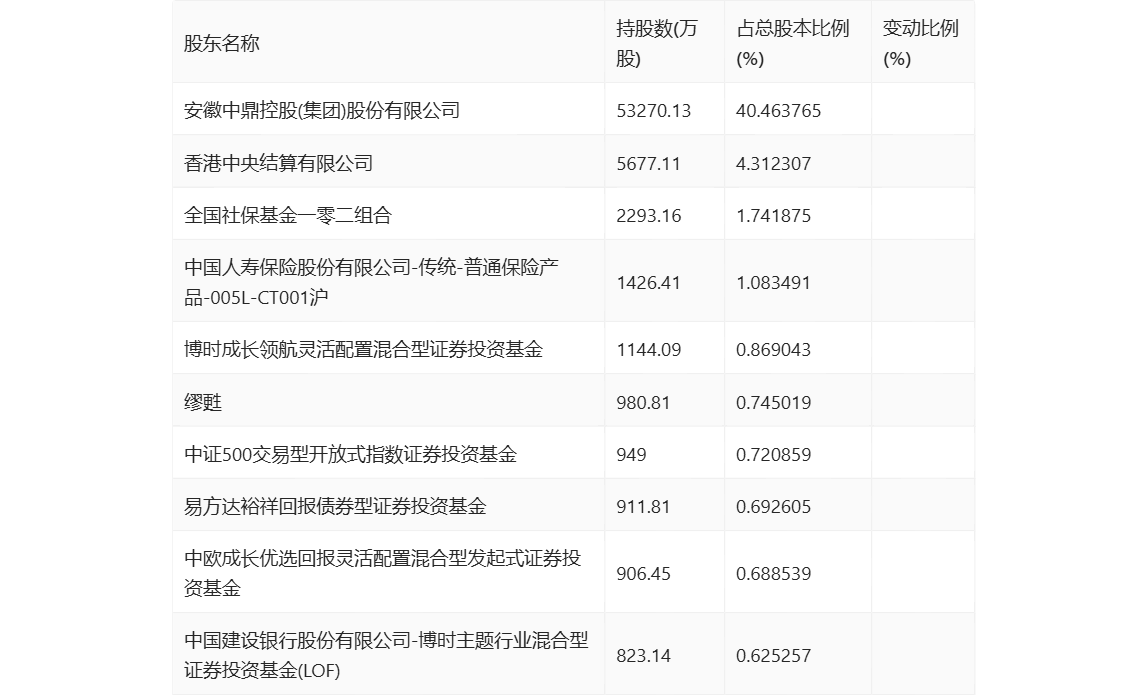This screenshot has width=1147, height=695.
Task: Select holdings value 949
Action: coord(631,454)
